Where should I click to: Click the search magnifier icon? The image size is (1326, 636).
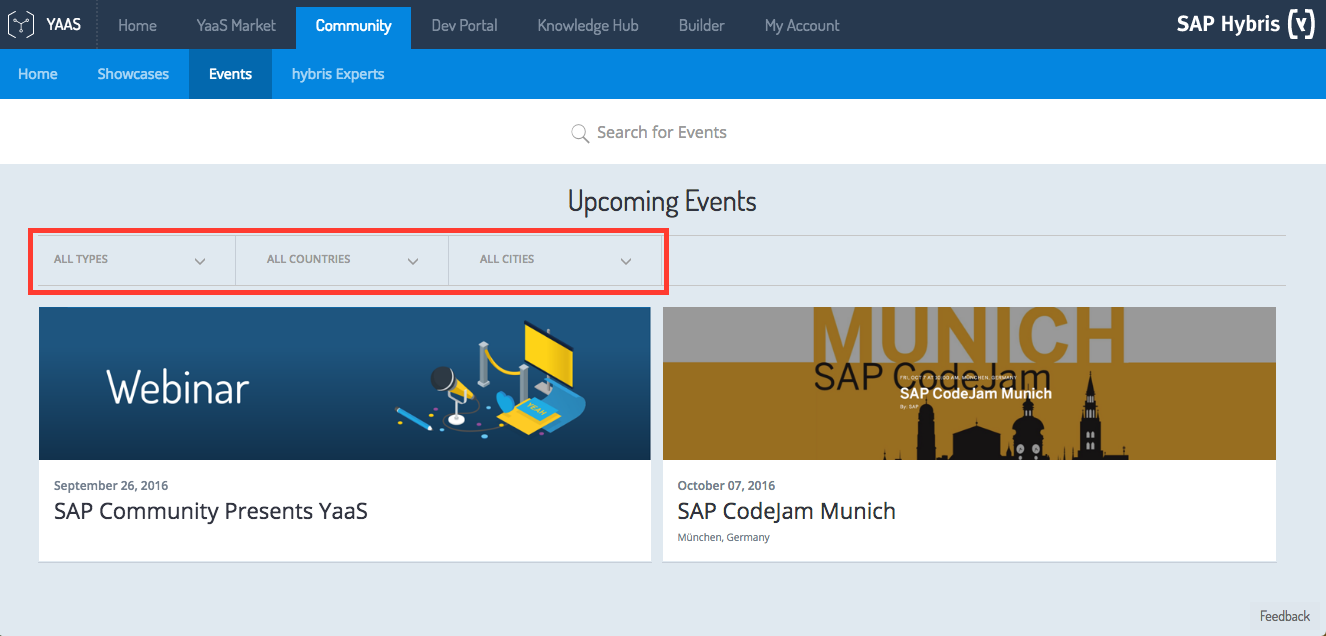click(x=579, y=133)
